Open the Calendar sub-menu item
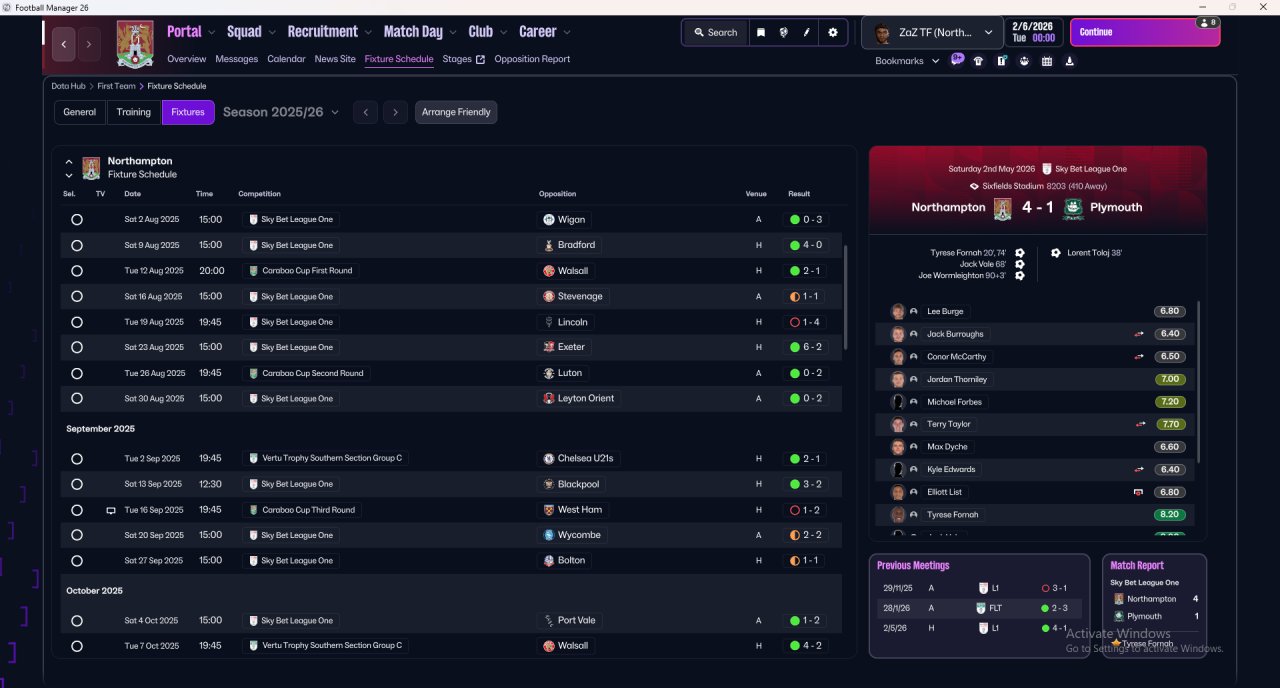 [286, 59]
